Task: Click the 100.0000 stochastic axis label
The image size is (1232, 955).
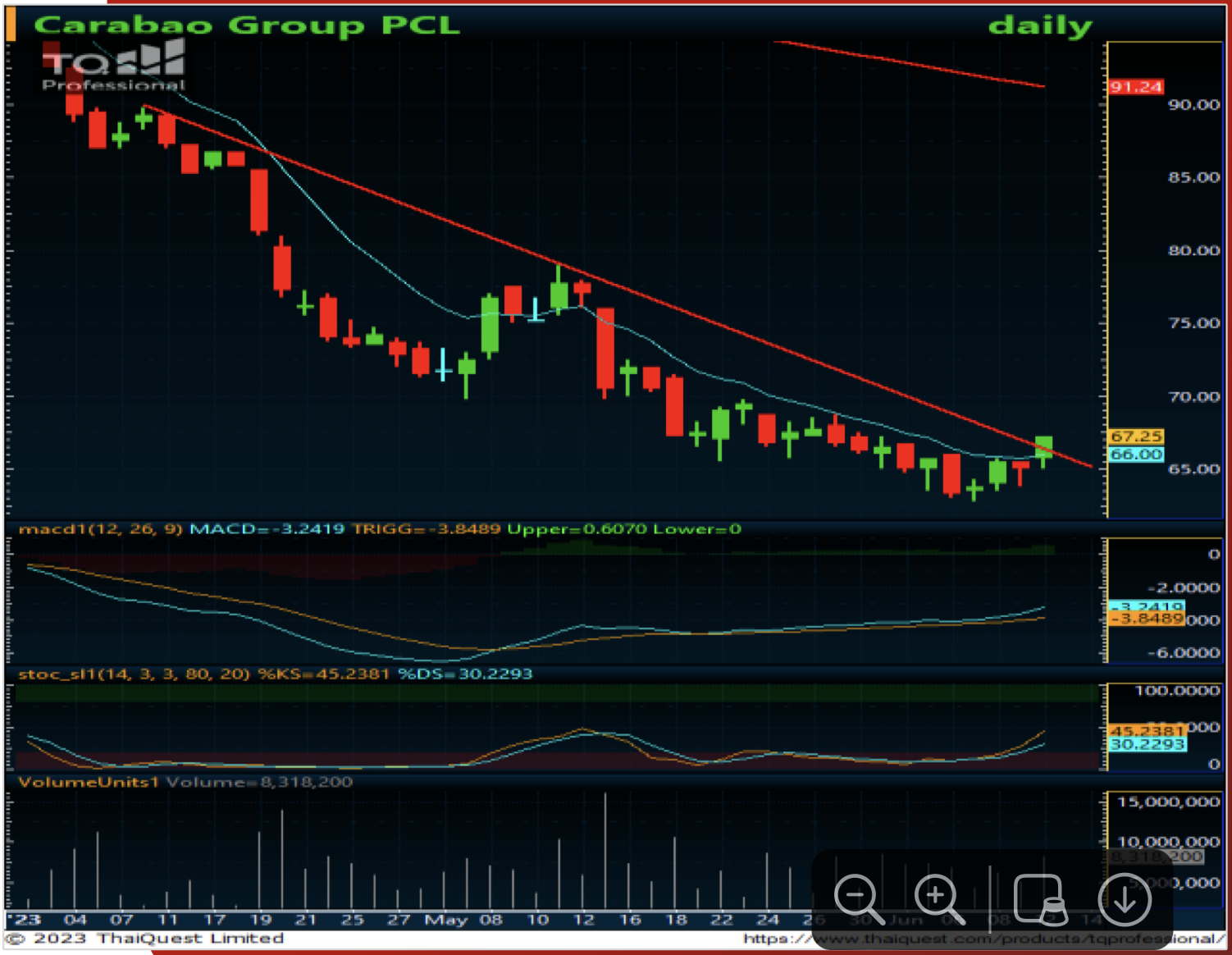Action: click(1177, 691)
